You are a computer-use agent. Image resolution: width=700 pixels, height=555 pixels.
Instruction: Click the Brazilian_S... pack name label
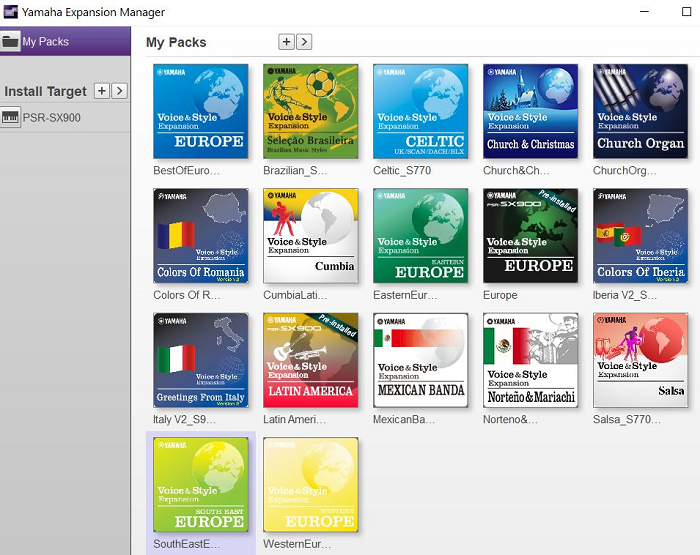[295, 171]
